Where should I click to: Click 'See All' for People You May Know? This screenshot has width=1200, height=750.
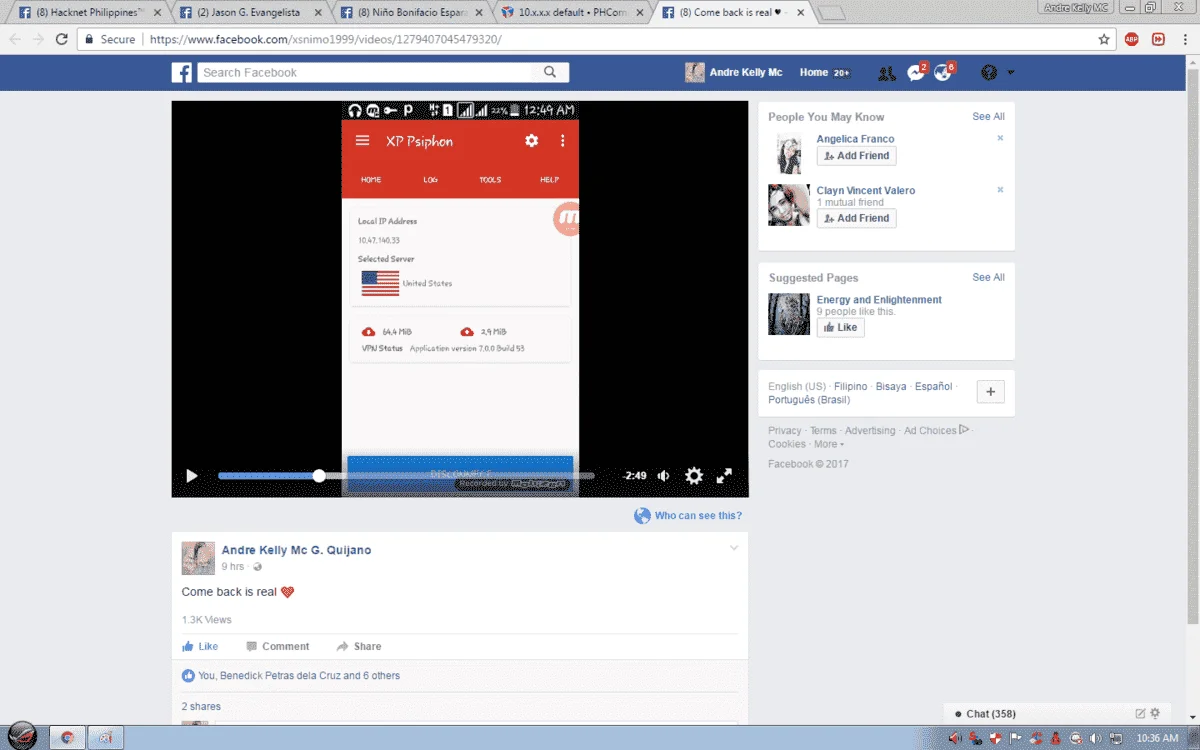988,117
